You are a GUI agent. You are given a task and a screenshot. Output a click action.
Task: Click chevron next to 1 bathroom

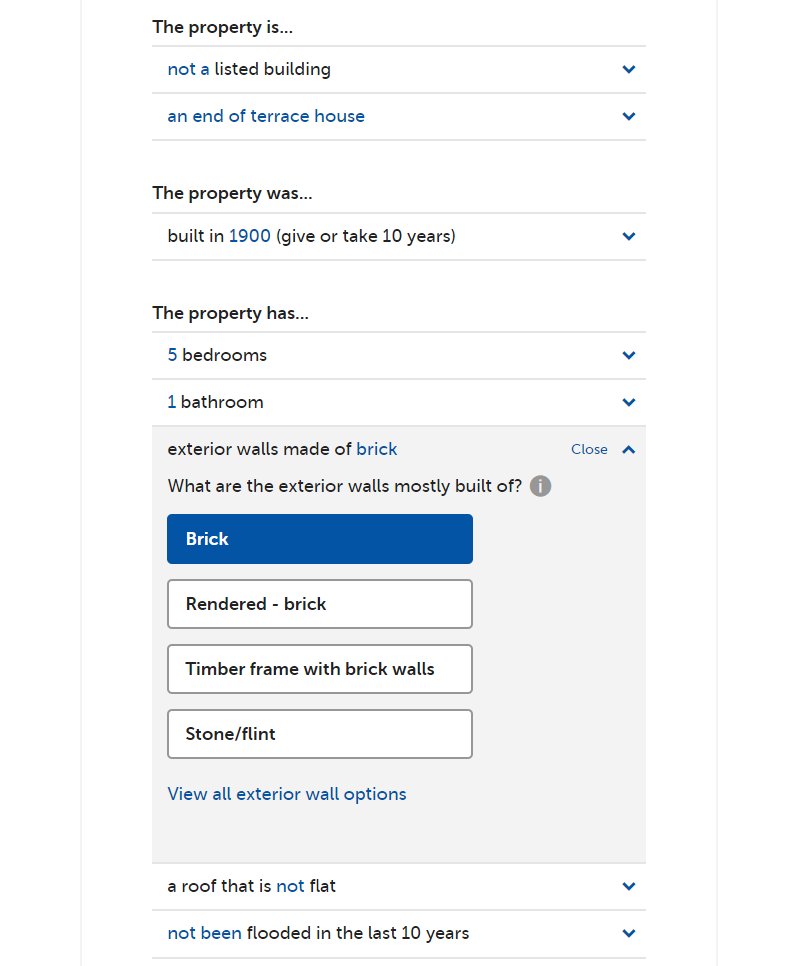(629, 402)
